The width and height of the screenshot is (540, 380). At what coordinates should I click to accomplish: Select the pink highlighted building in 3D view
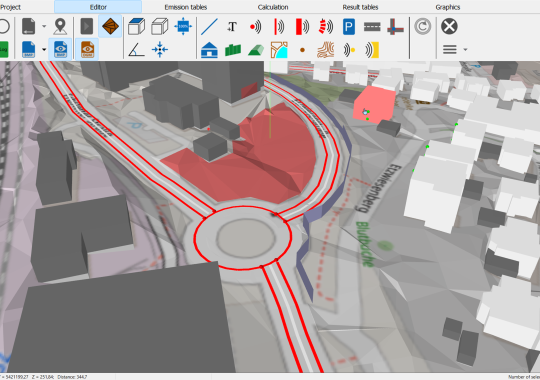(x=375, y=103)
